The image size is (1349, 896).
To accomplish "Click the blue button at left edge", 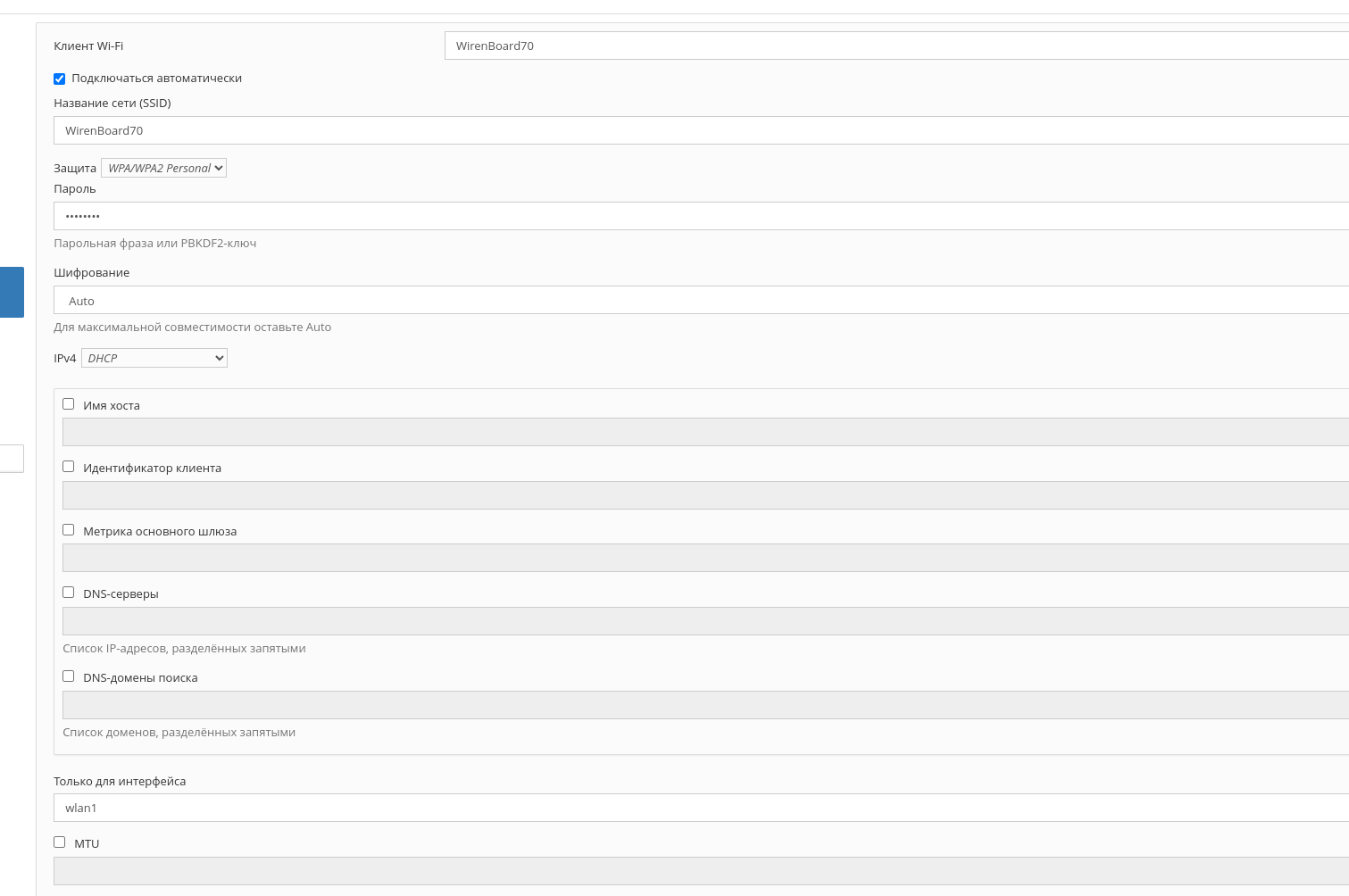I will (12, 292).
